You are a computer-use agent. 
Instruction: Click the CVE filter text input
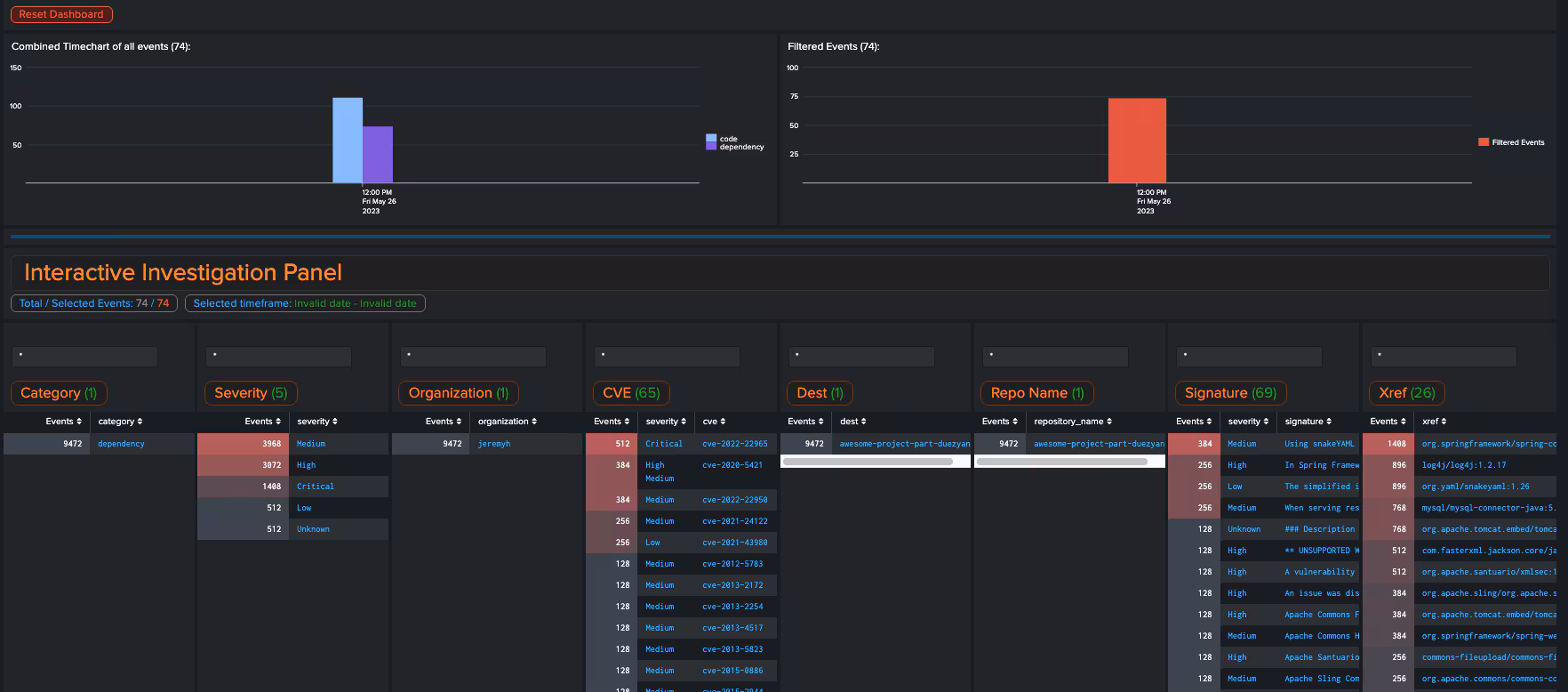[x=667, y=356]
